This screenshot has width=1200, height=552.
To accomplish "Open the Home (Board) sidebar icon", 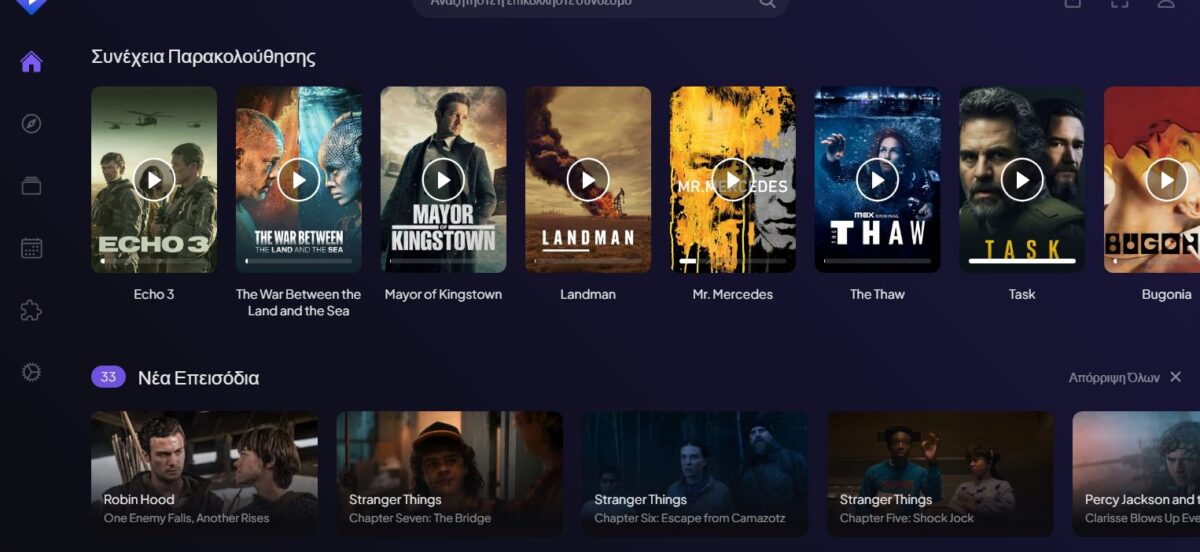I will pyautogui.click(x=31, y=62).
